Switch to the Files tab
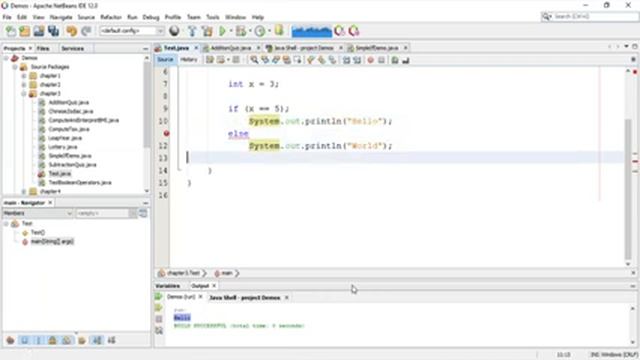This screenshot has width=640, height=360. click(x=43, y=49)
